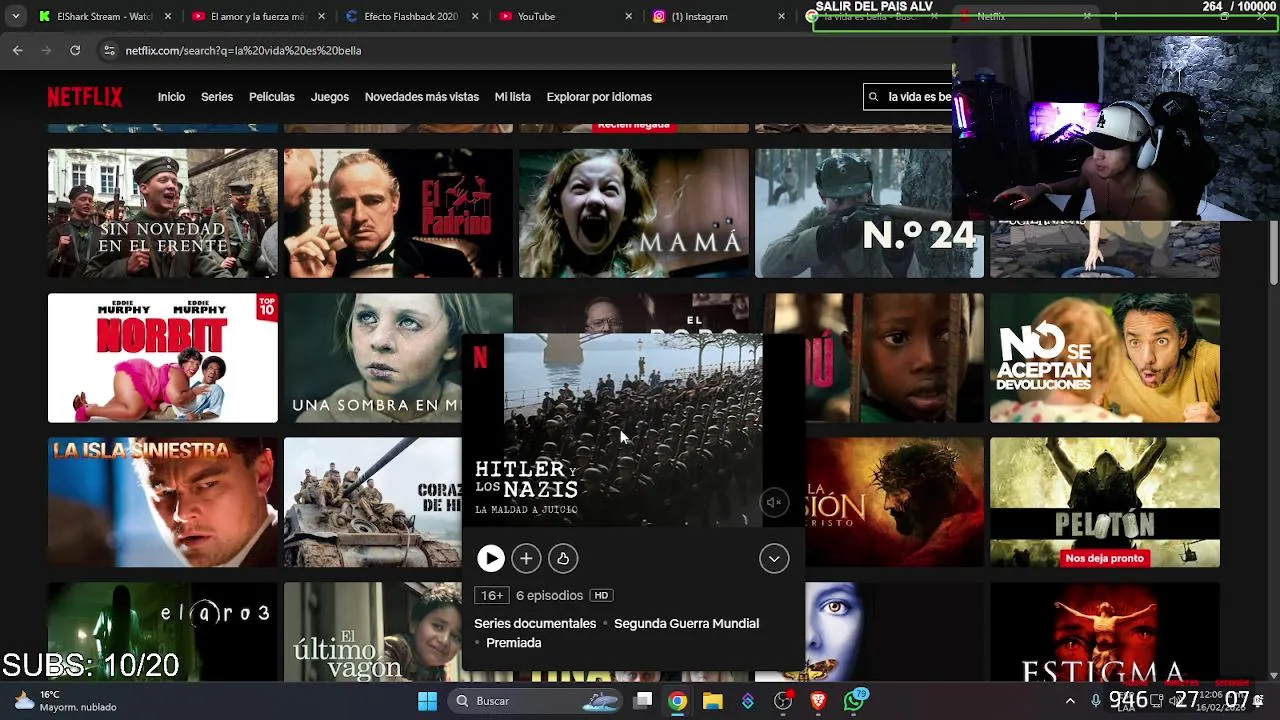Open Pelotón movie thumbnail
Image resolution: width=1280 pixels, height=720 pixels.
tap(1105, 502)
